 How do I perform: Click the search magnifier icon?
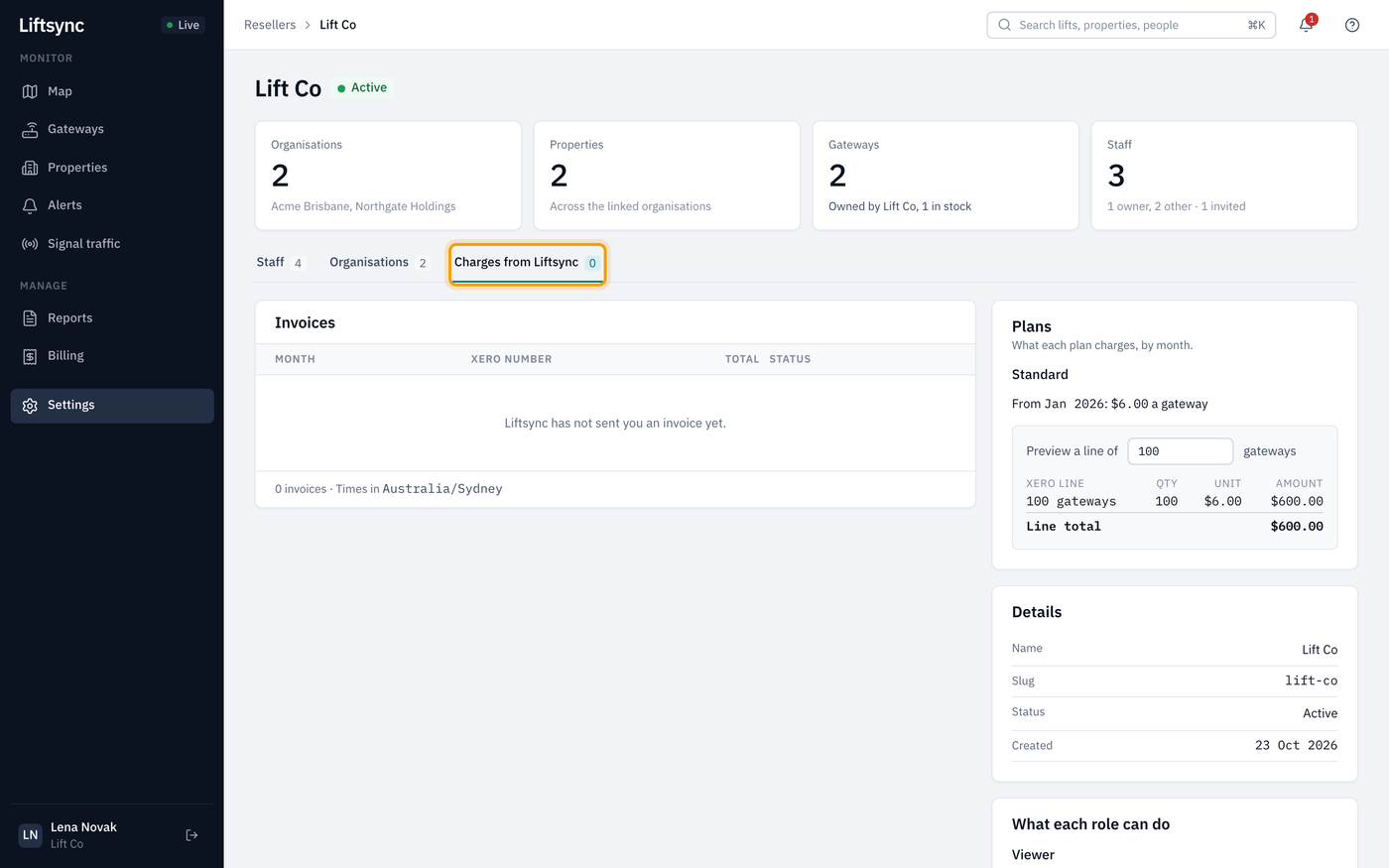tap(1004, 25)
